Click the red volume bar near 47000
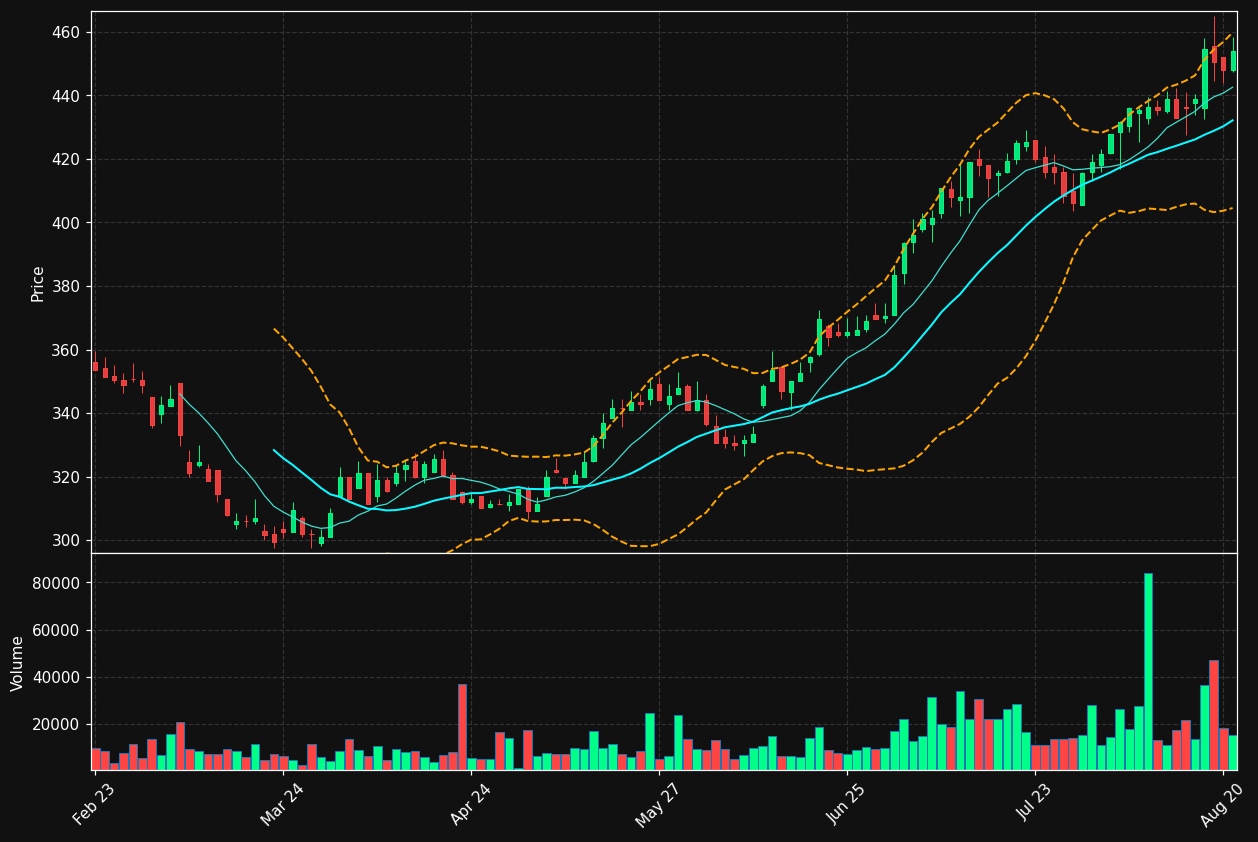 click(1214, 715)
